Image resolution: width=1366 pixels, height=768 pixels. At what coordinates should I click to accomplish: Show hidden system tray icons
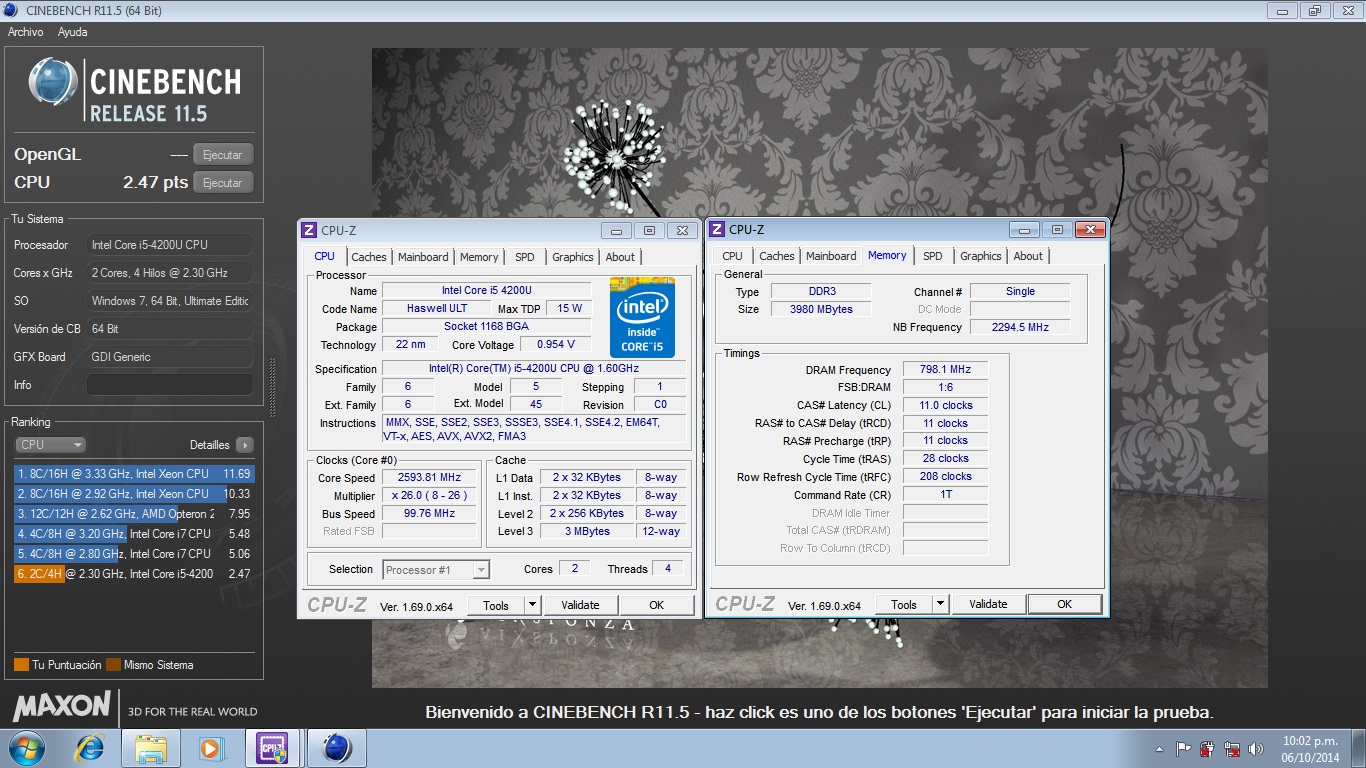(1159, 749)
